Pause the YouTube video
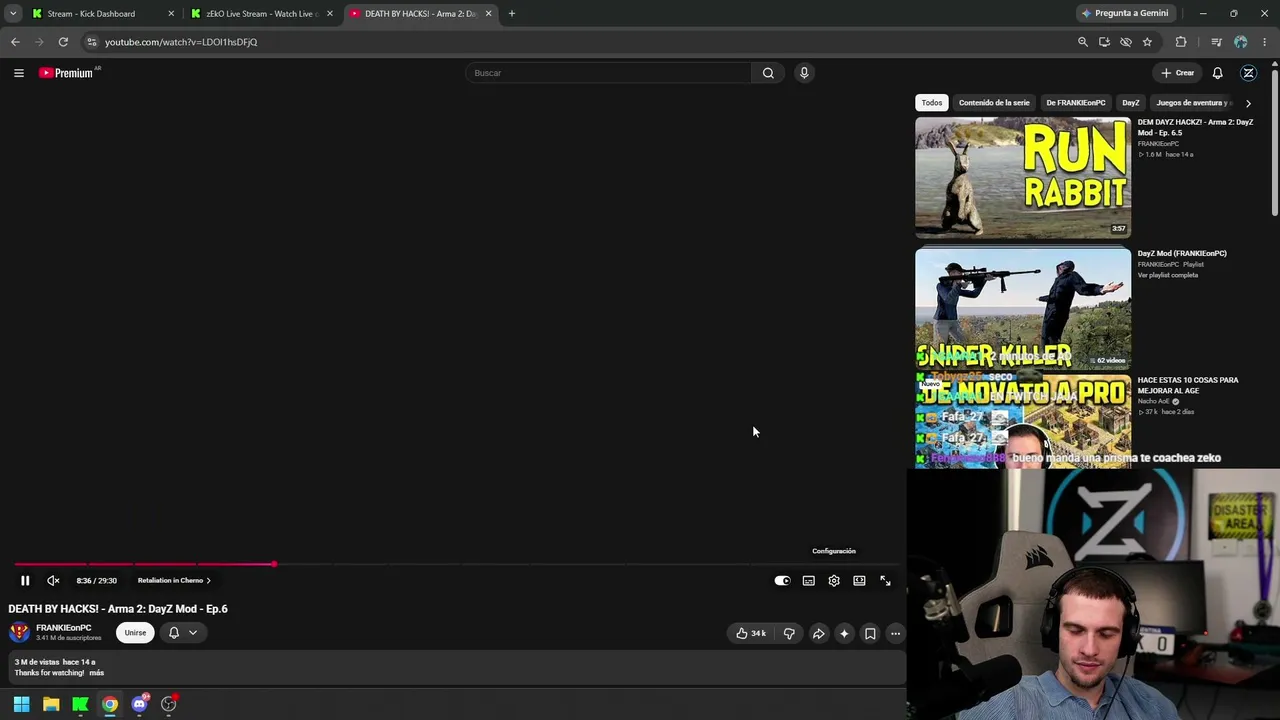 coord(25,580)
